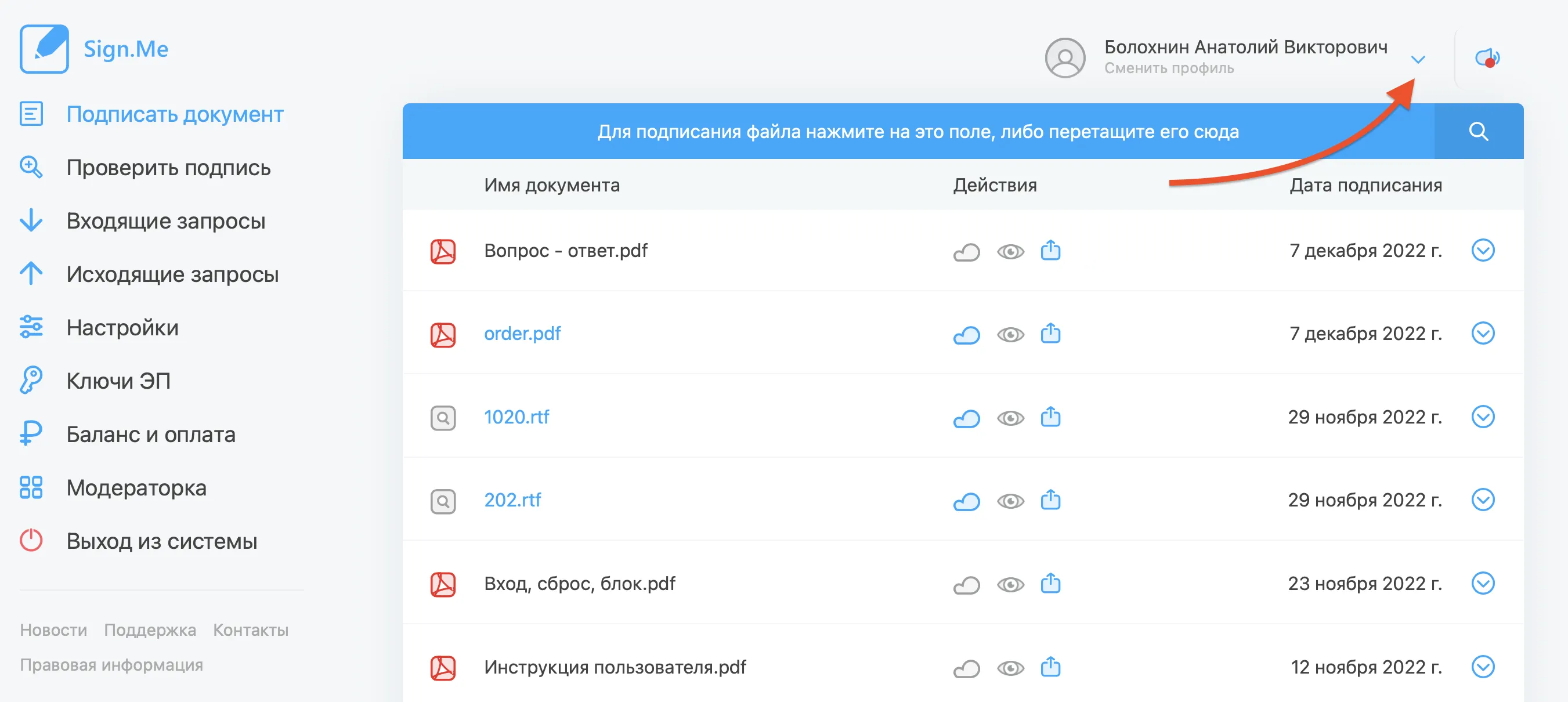Screen dimensions: 1568x702
Task: Expand details of Вход, сброс, блок.pdf row
Action: point(1483,584)
